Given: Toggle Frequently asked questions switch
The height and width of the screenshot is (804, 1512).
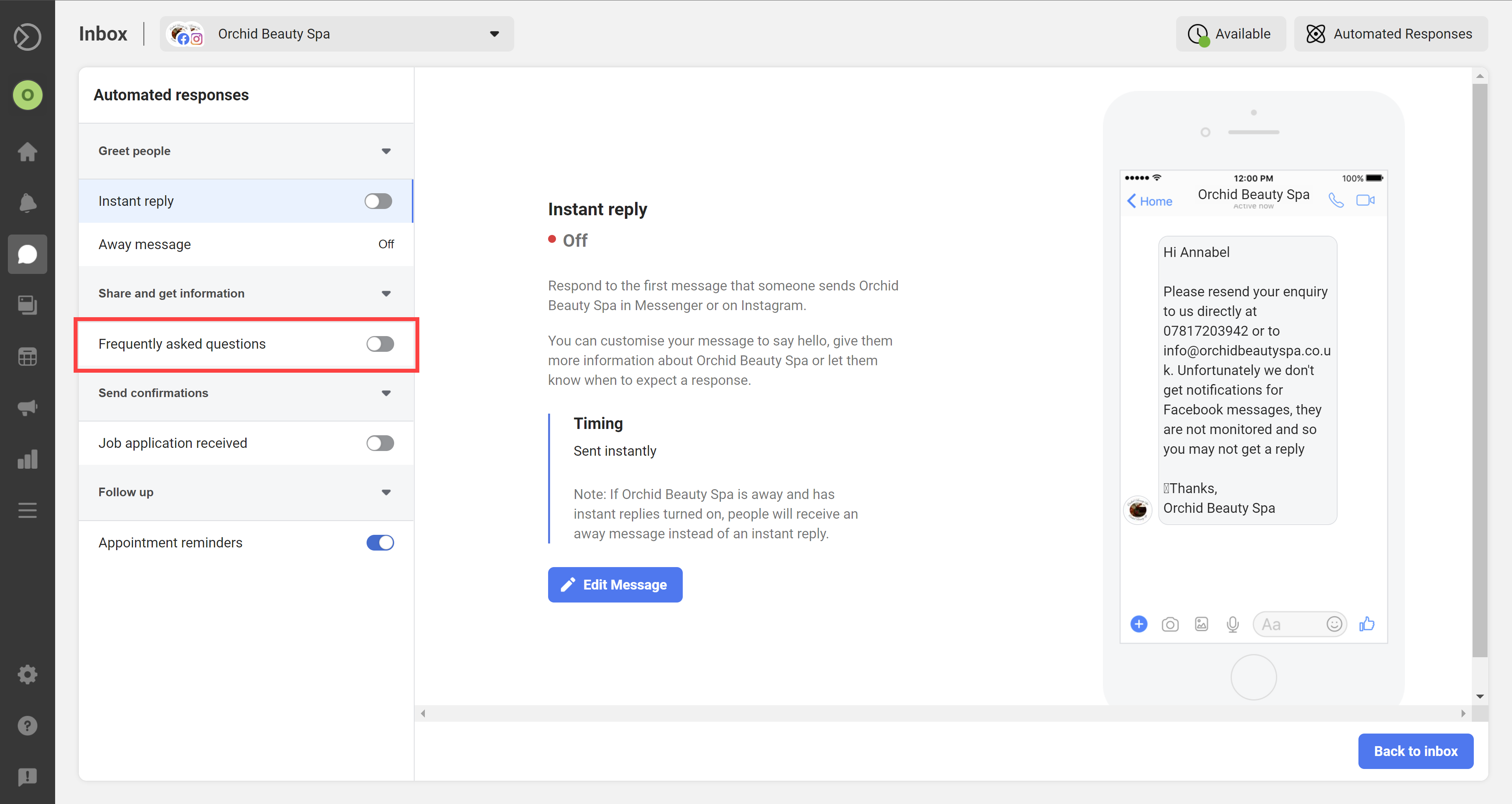Looking at the screenshot, I should [380, 344].
